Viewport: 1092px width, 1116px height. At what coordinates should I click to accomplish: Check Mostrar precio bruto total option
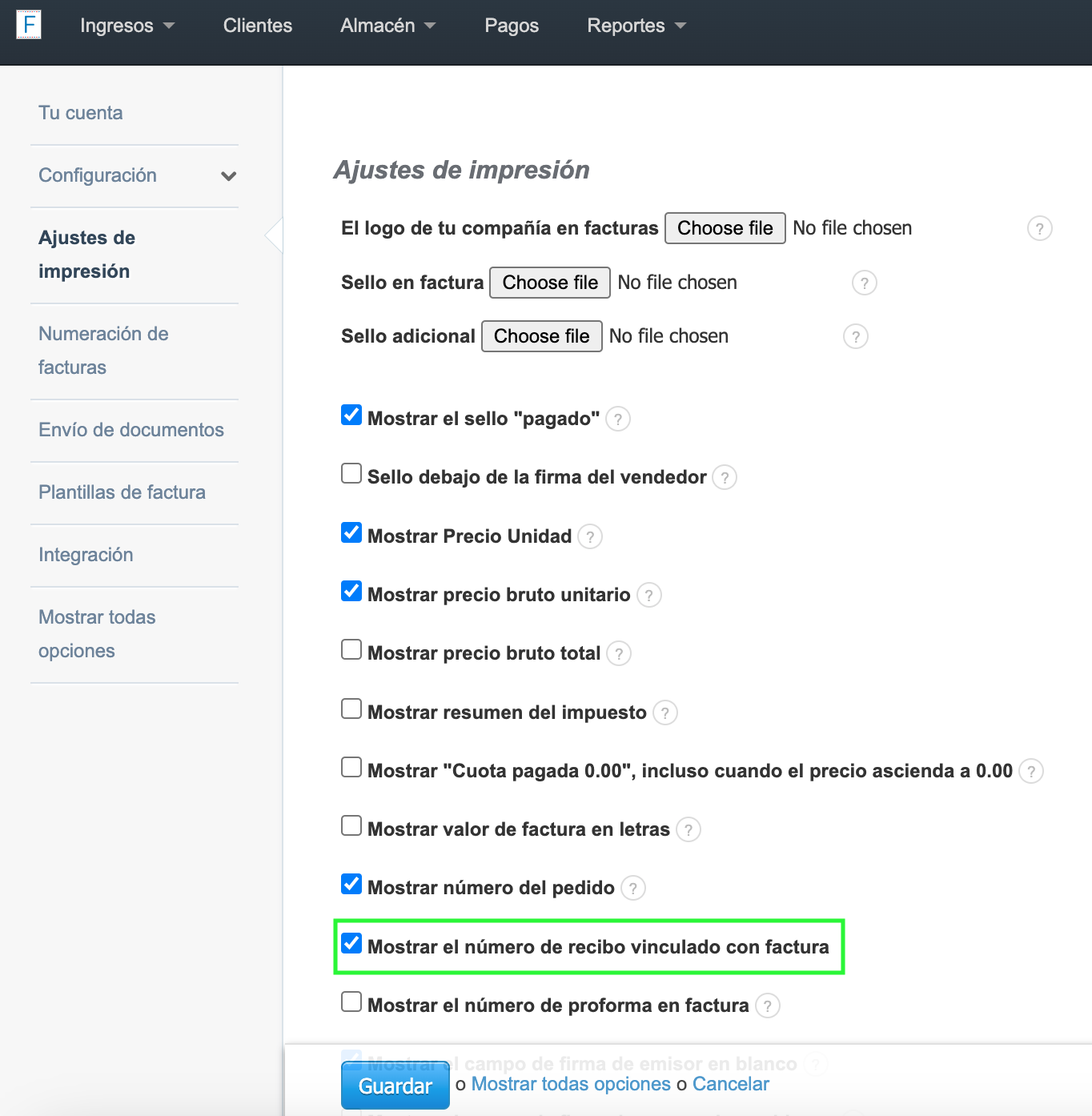pos(351,649)
